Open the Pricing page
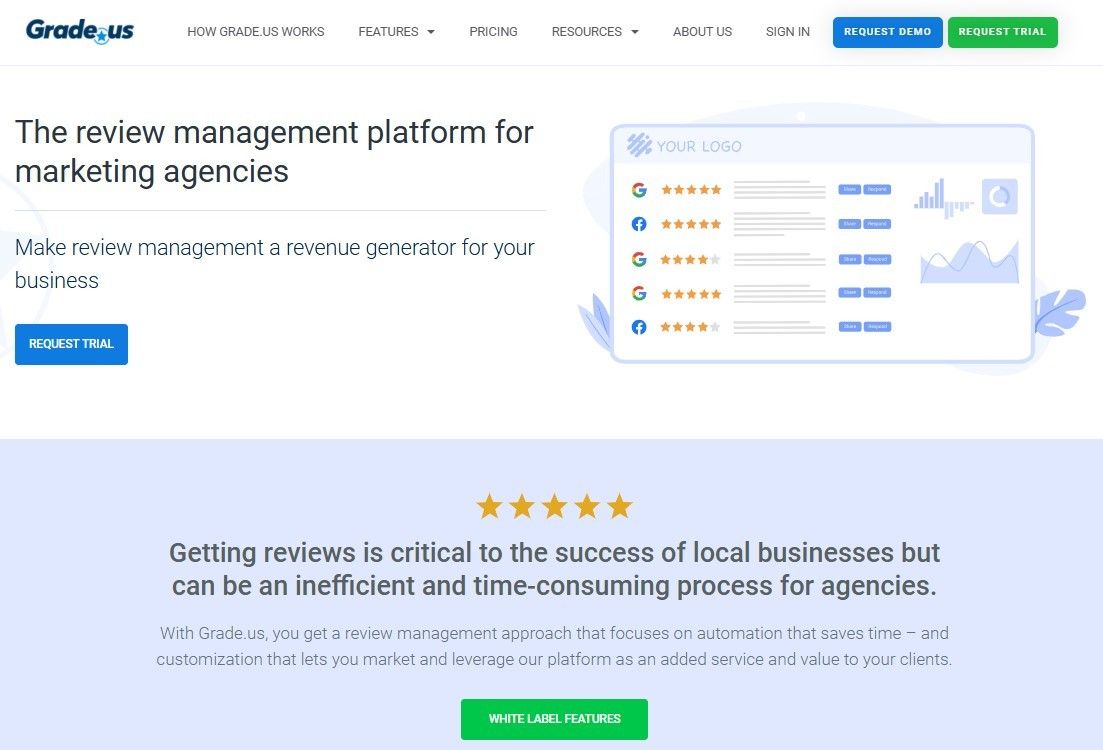This screenshot has height=750, width=1103. coord(493,32)
